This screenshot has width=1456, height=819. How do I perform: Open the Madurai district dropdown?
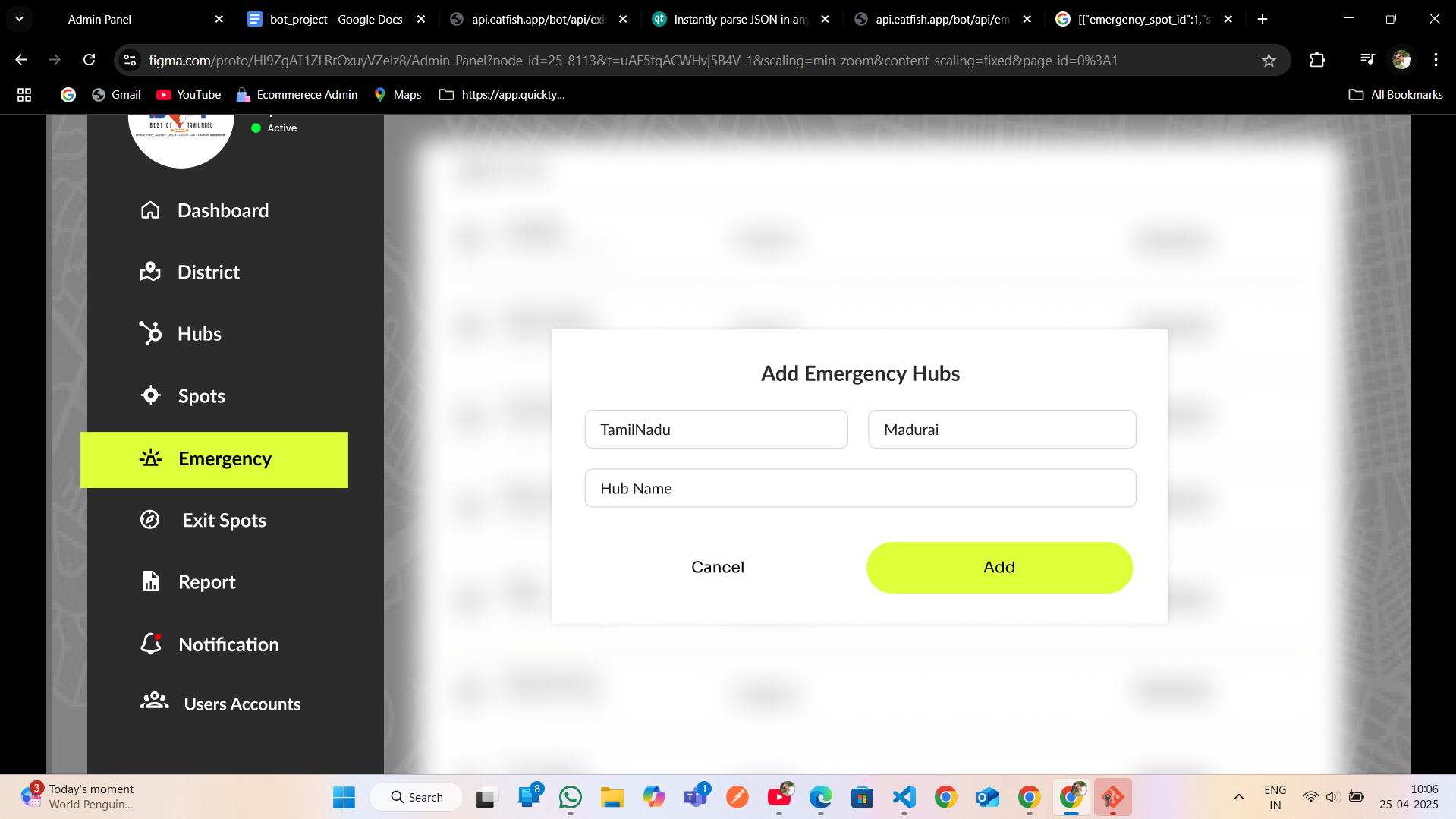[1002, 430]
